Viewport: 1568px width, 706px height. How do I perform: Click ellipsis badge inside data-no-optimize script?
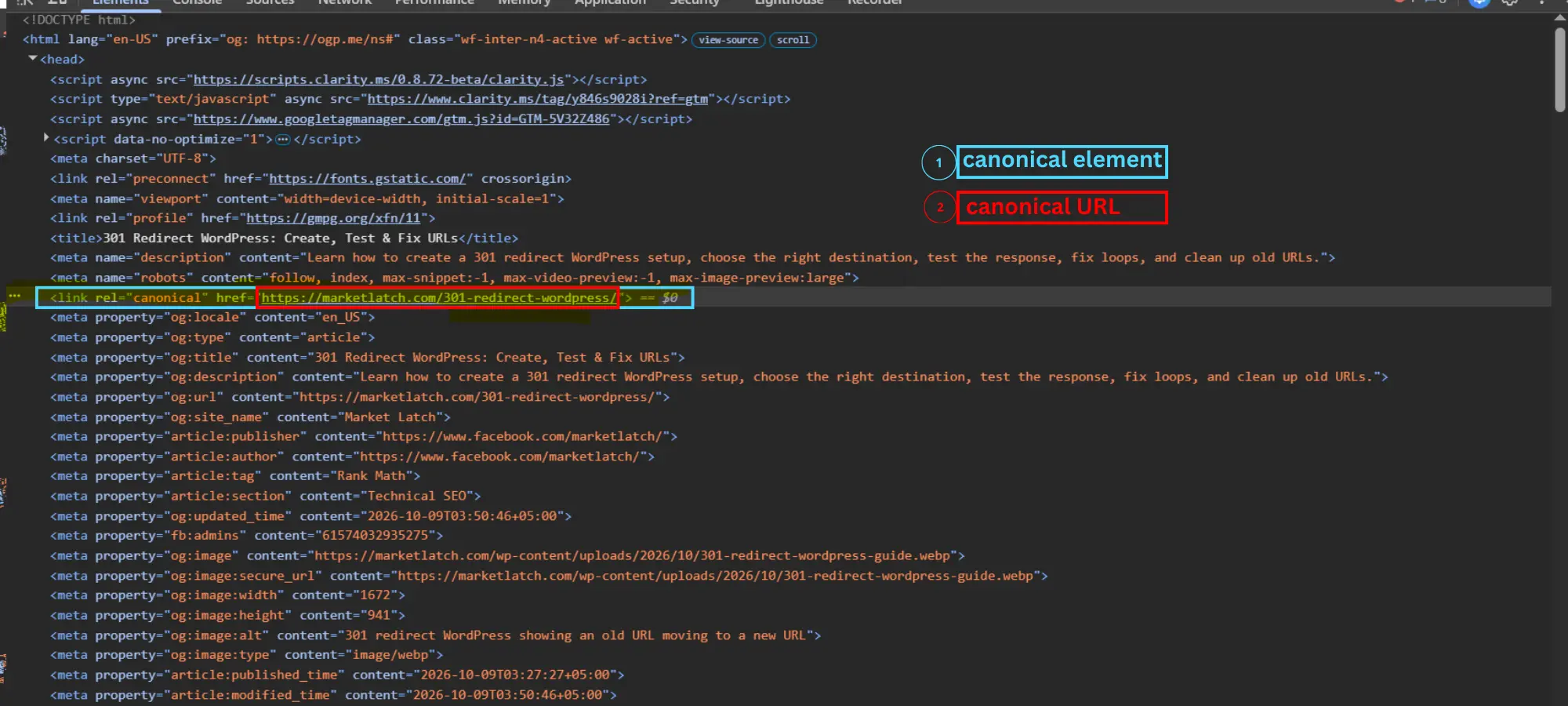[283, 139]
